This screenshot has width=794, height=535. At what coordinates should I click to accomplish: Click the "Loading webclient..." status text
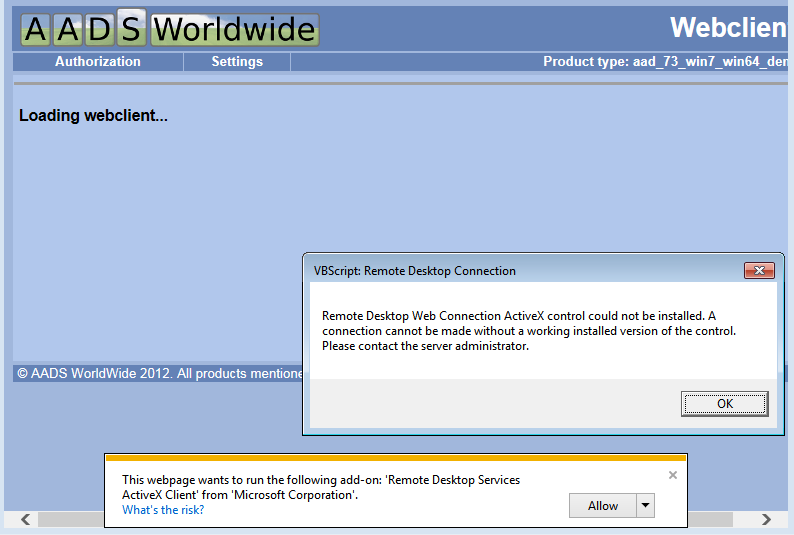coord(93,116)
